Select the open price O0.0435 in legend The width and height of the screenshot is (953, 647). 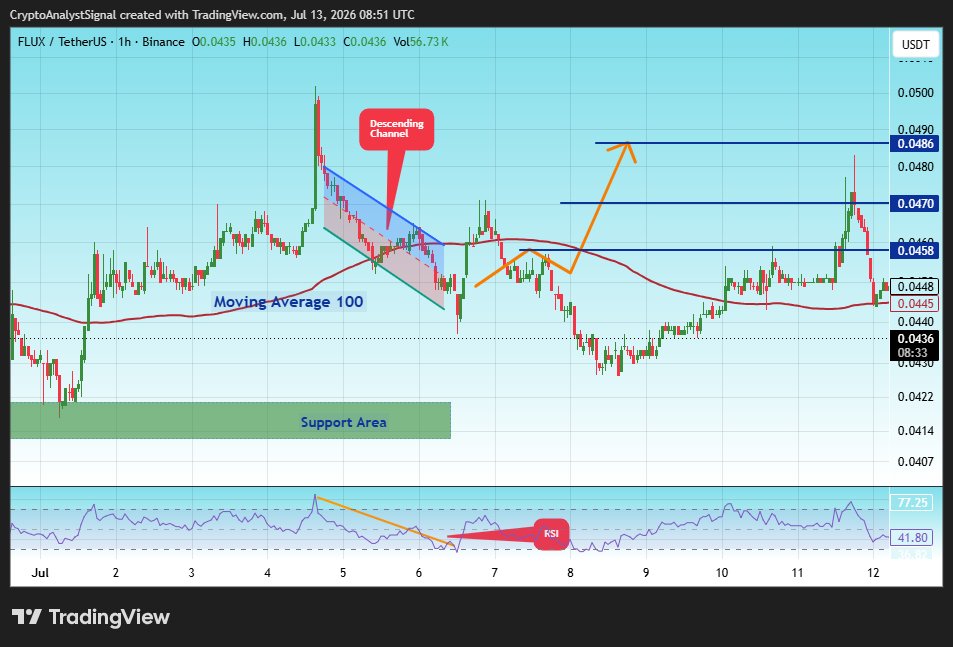tap(213, 42)
